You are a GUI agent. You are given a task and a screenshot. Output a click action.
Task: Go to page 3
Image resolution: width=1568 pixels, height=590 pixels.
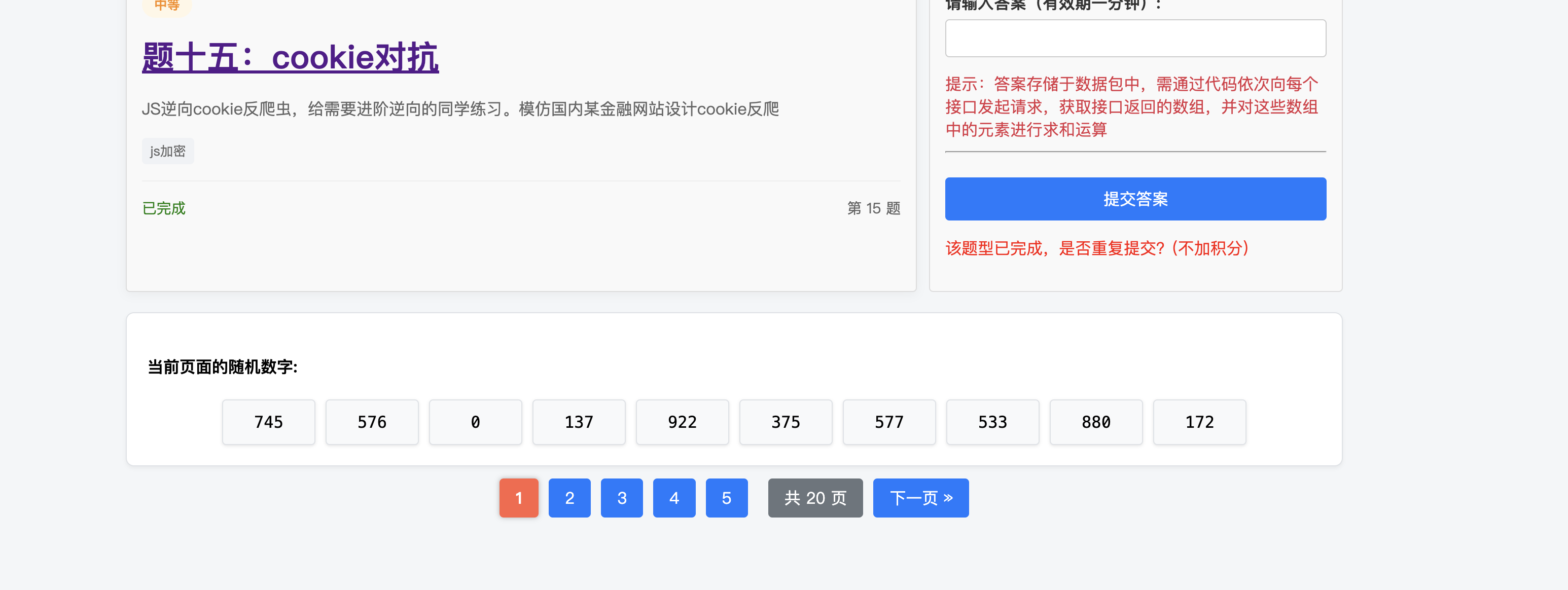pos(622,498)
